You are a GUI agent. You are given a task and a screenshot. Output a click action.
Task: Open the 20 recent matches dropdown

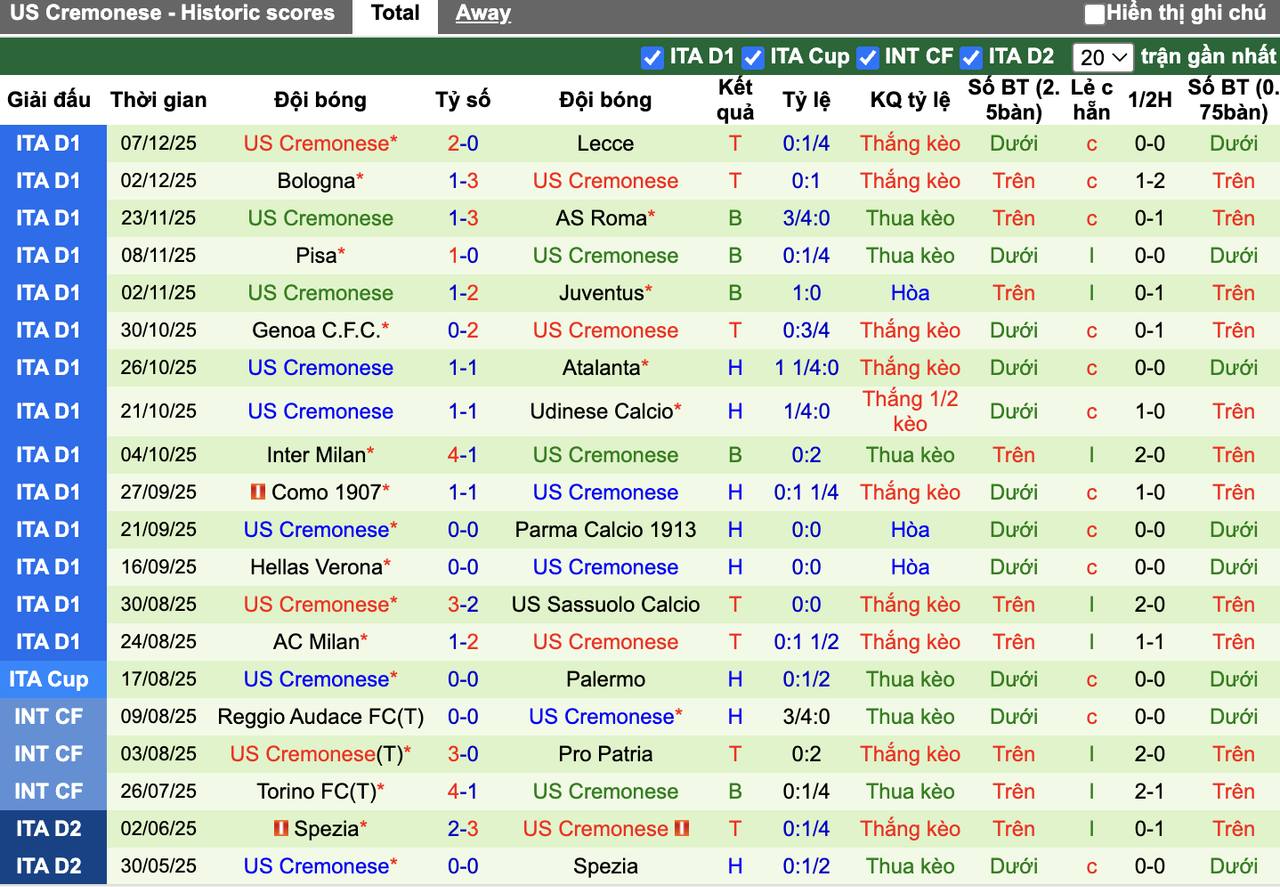point(1104,57)
